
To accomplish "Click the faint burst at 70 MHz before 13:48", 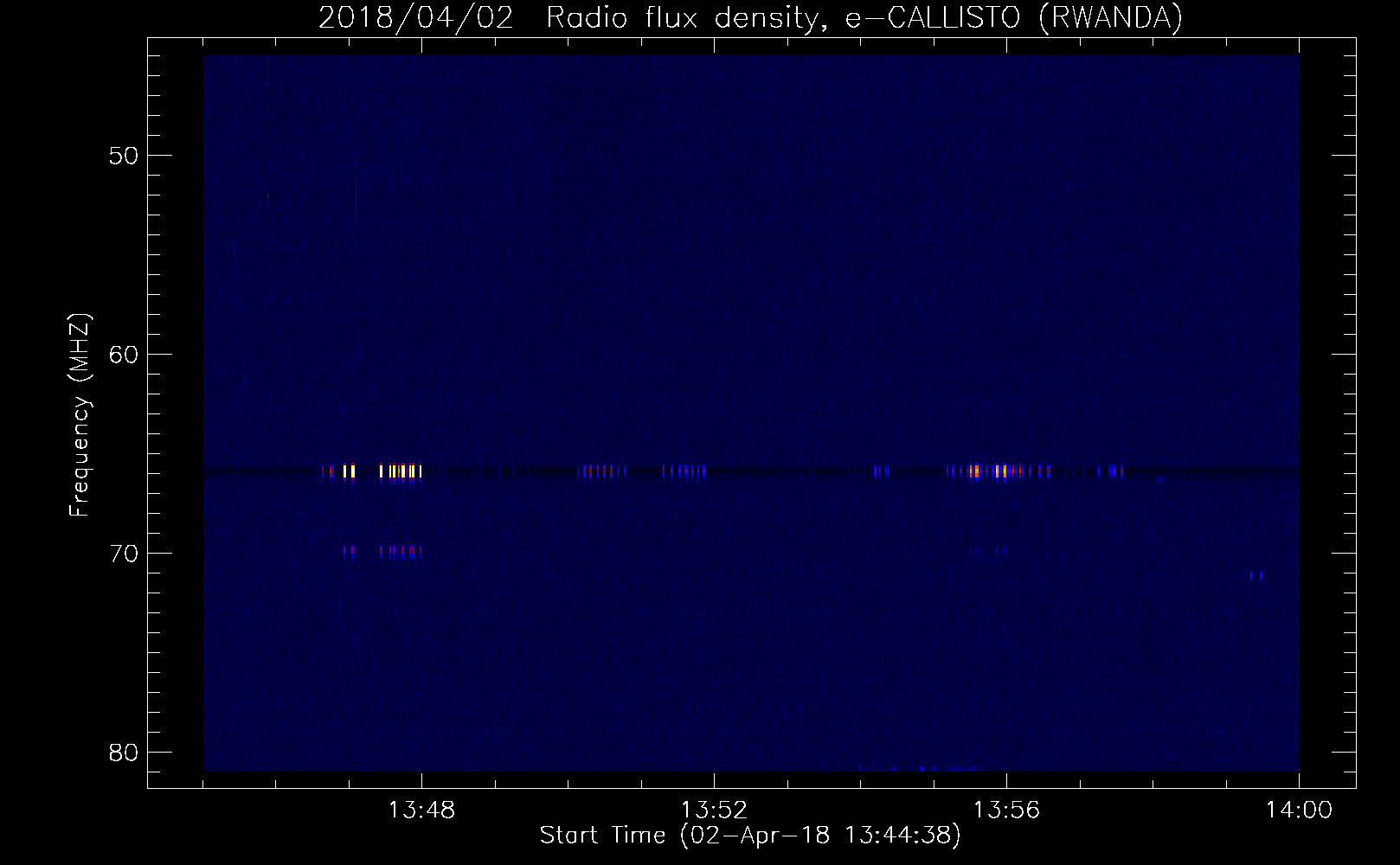I will point(382,551).
